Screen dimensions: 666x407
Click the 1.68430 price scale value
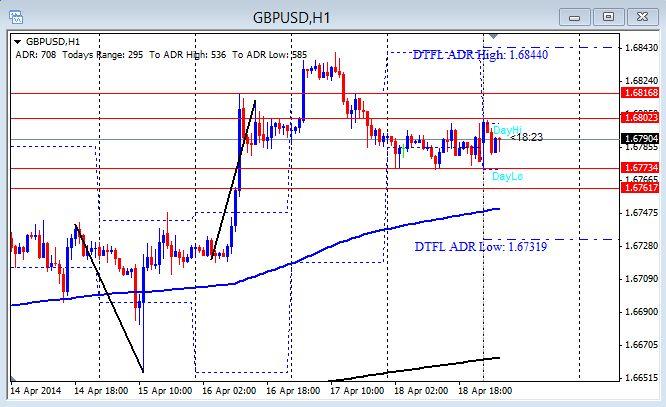tap(642, 48)
